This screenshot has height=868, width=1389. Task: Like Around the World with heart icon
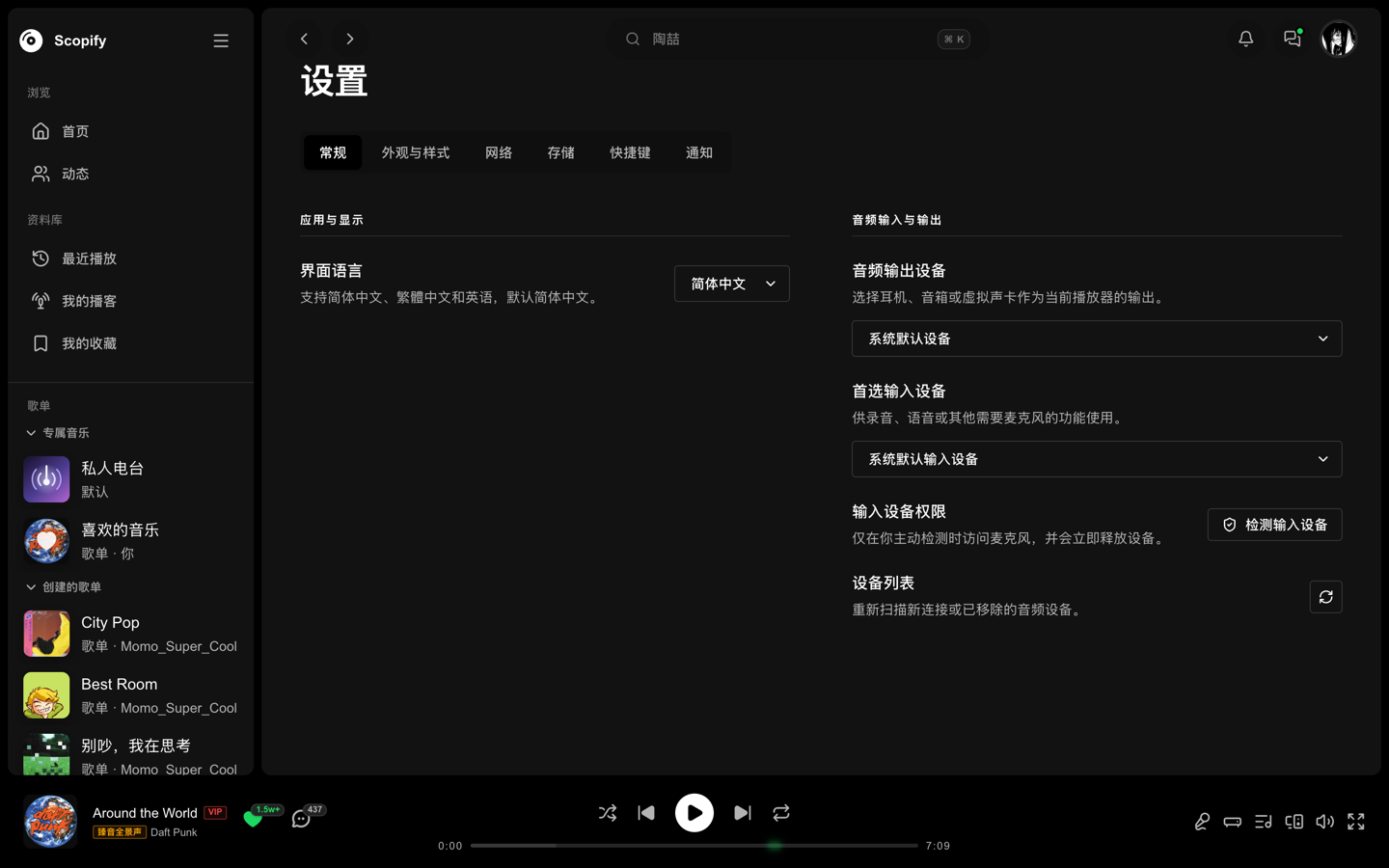(253, 819)
